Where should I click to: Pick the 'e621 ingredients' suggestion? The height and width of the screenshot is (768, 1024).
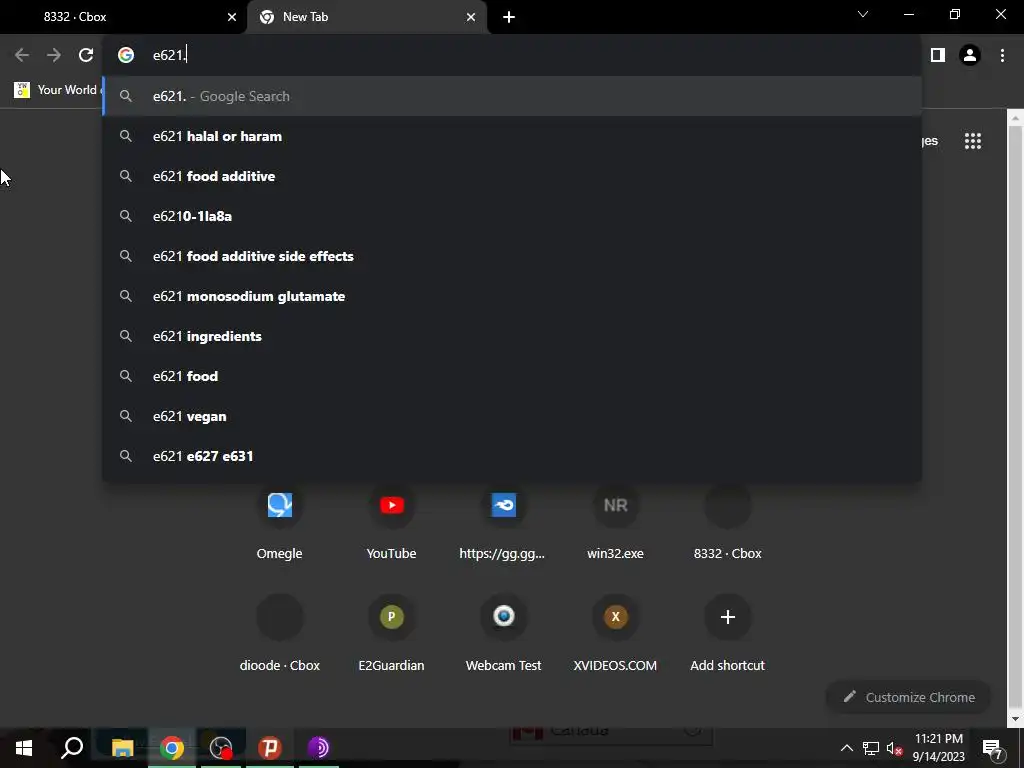(x=512, y=336)
